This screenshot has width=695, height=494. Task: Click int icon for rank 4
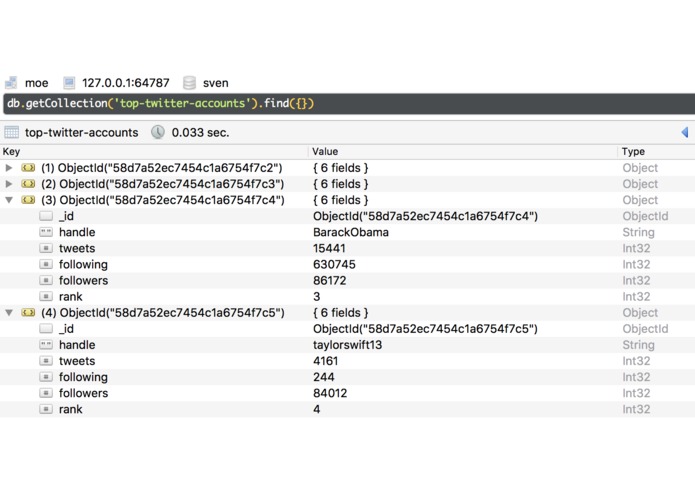coord(46,409)
